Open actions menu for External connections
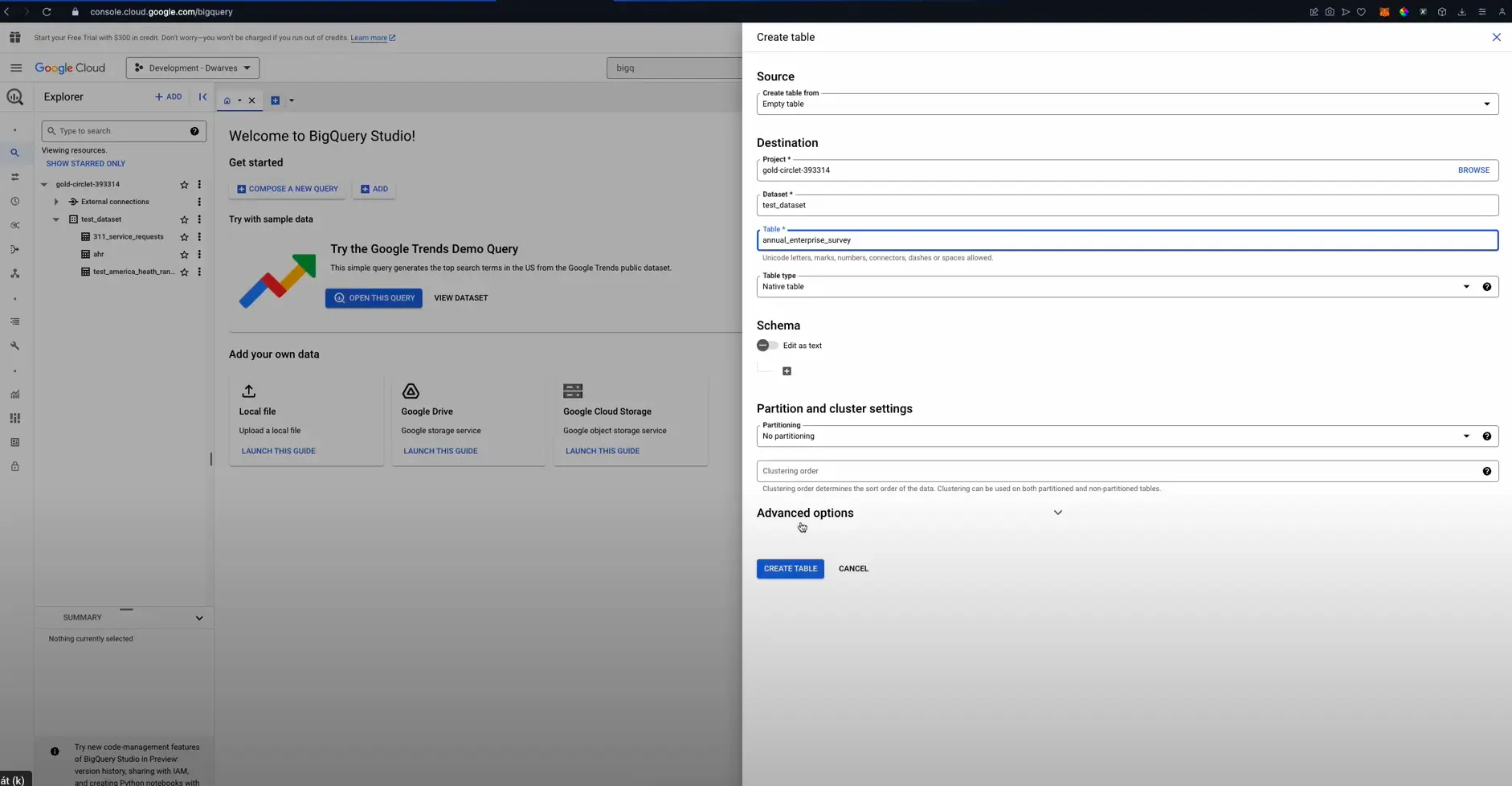The height and width of the screenshot is (786, 1512). coord(199,202)
